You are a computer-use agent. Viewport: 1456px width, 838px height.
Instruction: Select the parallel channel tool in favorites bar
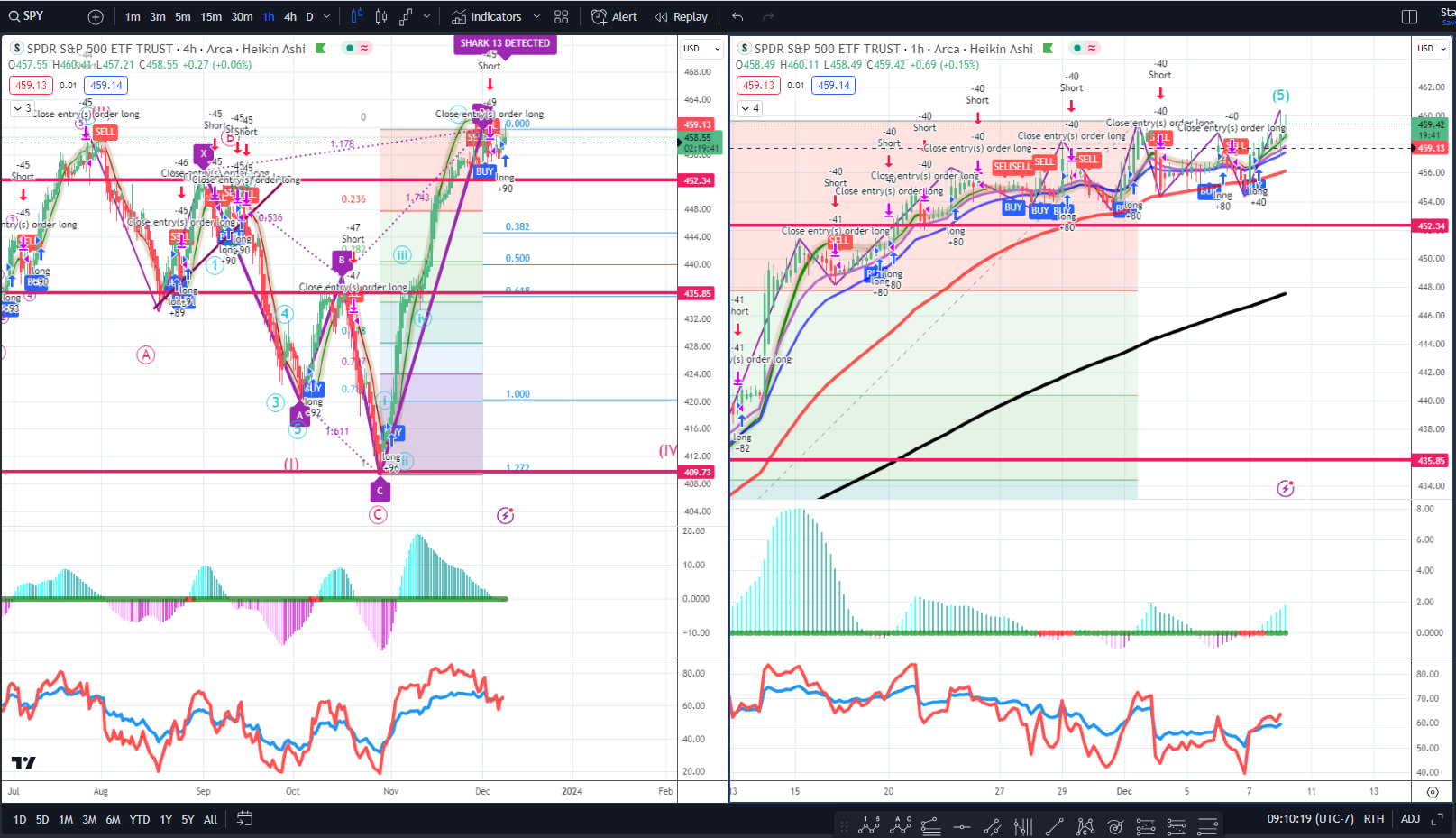tap(993, 826)
